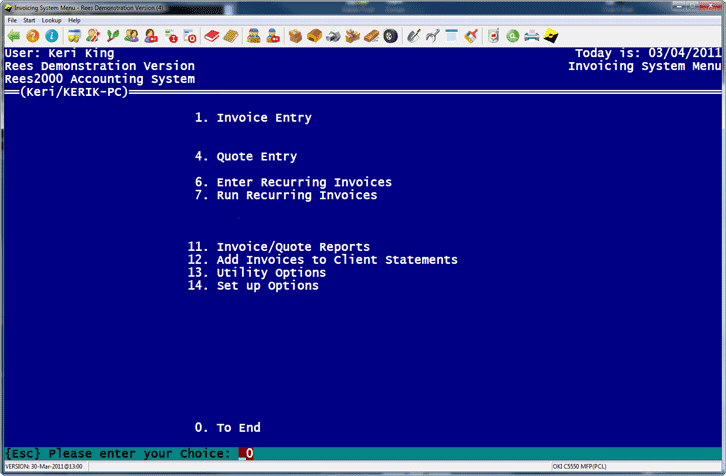The width and height of the screenshot is (726, 476).
Task: Select the Quote Entry option
Action: pos(256,157)
